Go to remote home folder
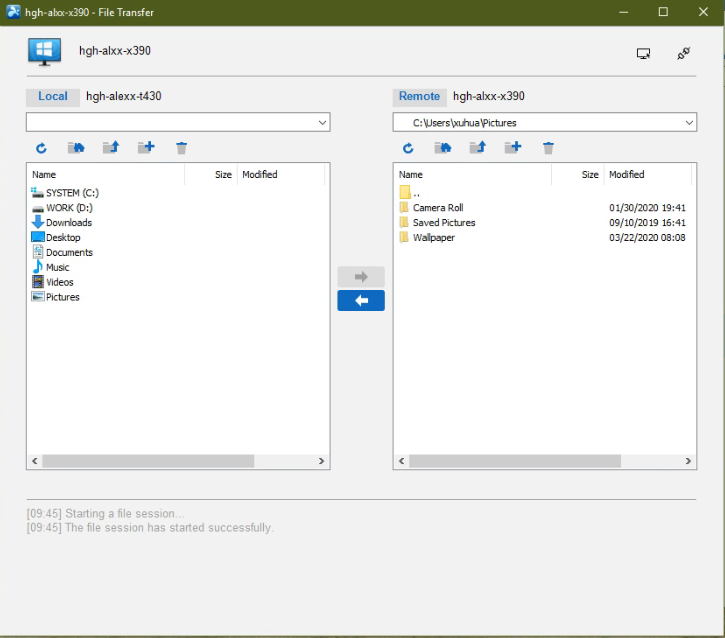 pyautogui.click(x=443, y=148)
